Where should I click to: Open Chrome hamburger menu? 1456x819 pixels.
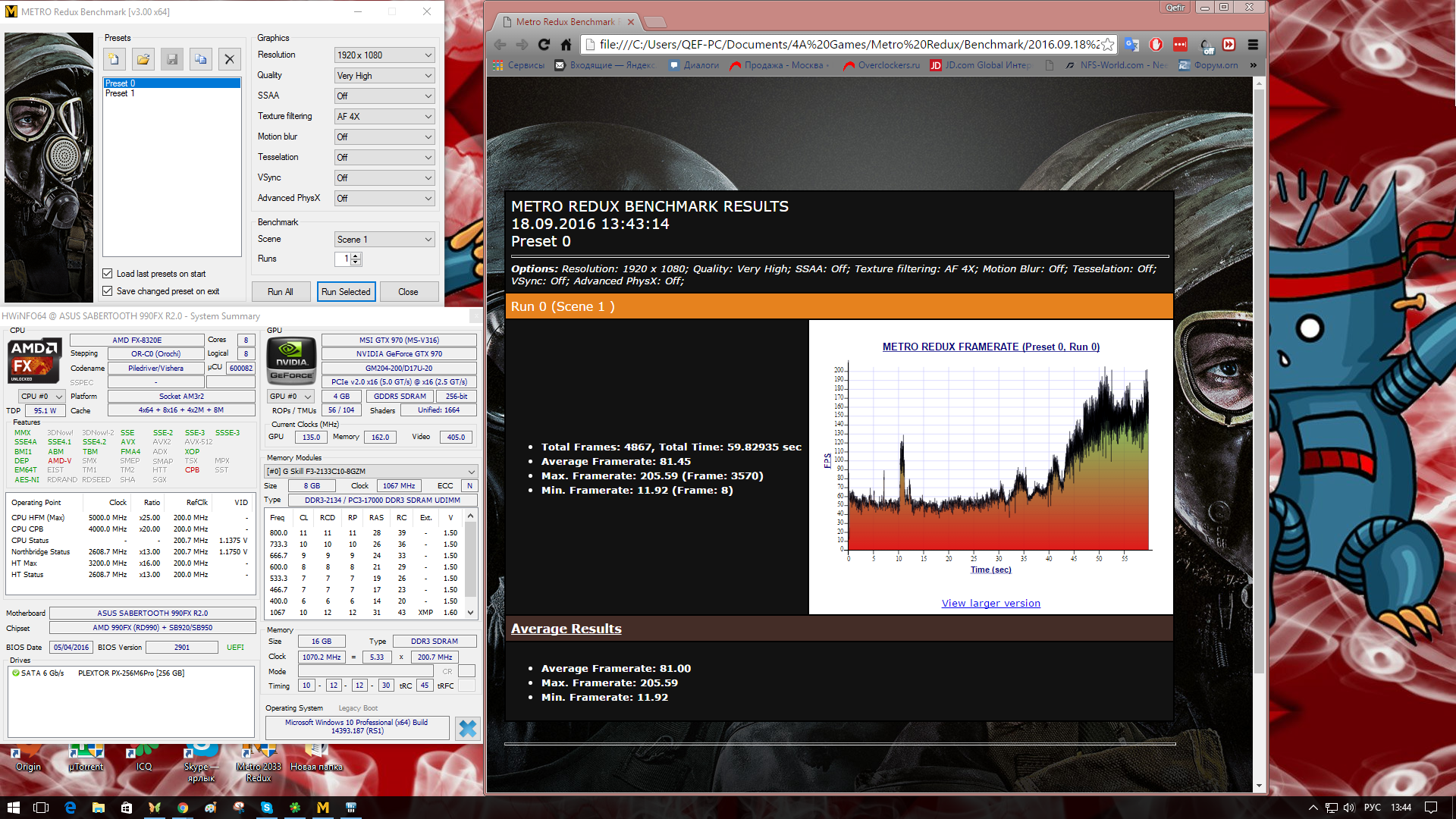point(1253,45)
